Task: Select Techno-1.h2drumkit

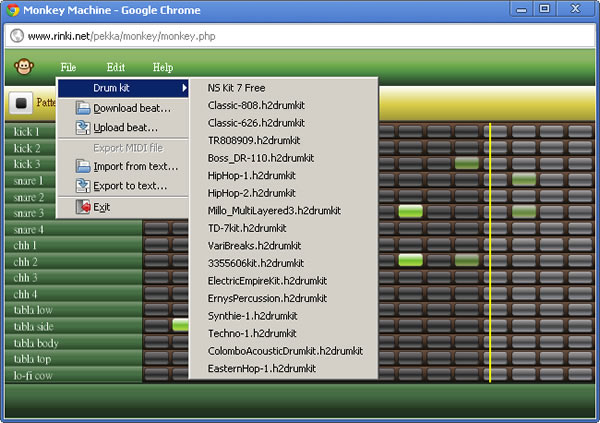Action: click(x=284, y=333)
